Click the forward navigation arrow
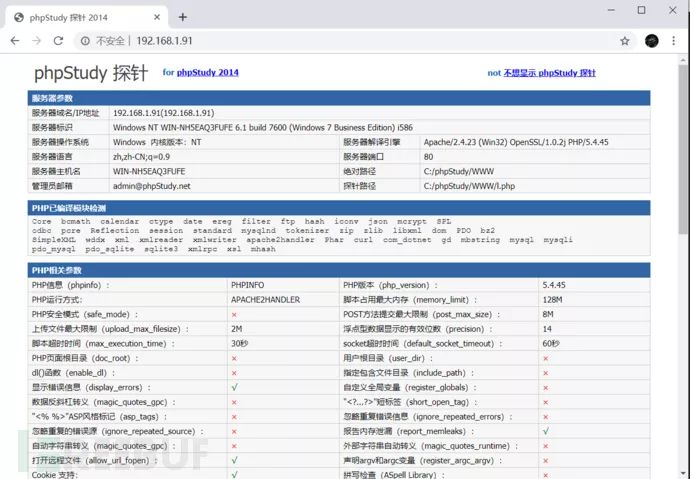The width and height of the screenshot is (690, 479). [x=37, y=41]
